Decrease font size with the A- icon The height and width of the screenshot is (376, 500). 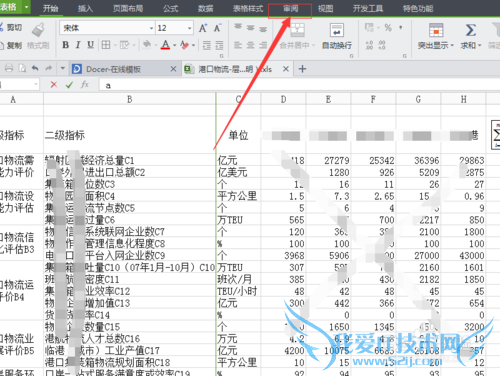point(217,28)
